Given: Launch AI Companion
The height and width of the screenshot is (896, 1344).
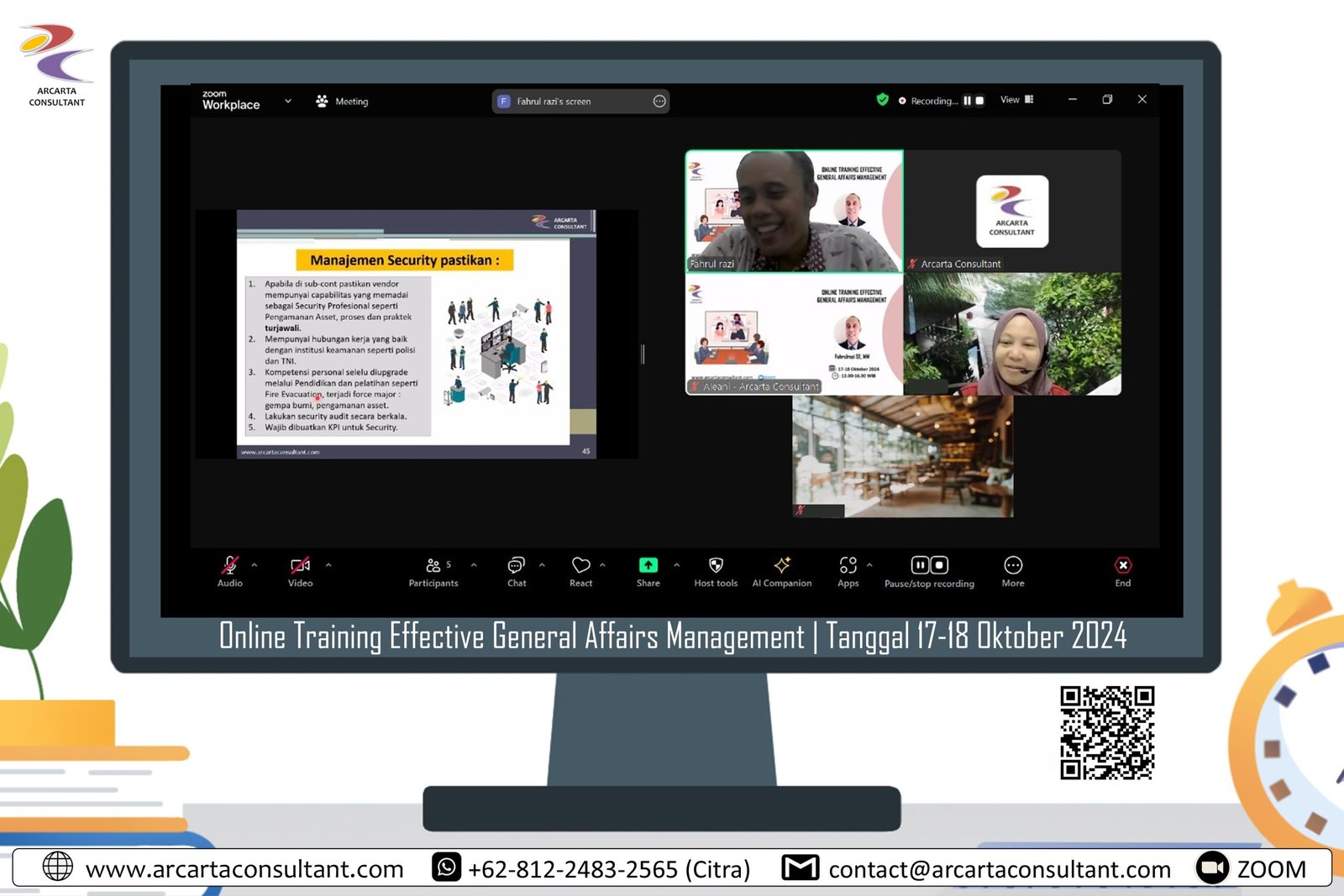Looking at the screenshot, I should click(x=782, y=566).
